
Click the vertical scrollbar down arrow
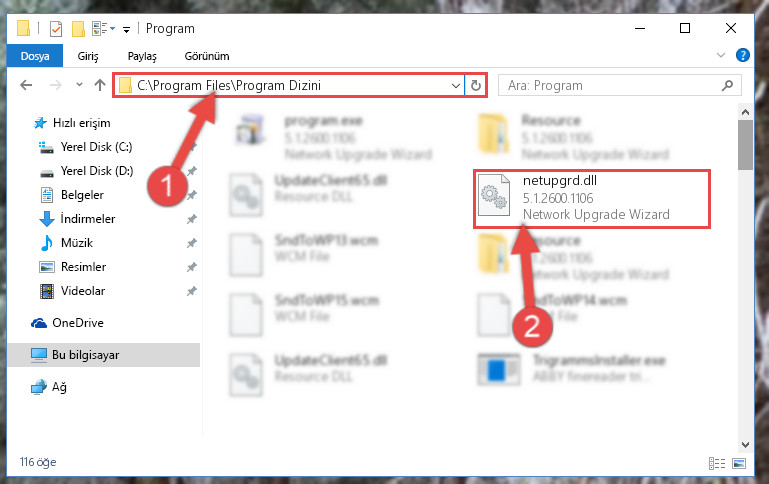(745, 445)
